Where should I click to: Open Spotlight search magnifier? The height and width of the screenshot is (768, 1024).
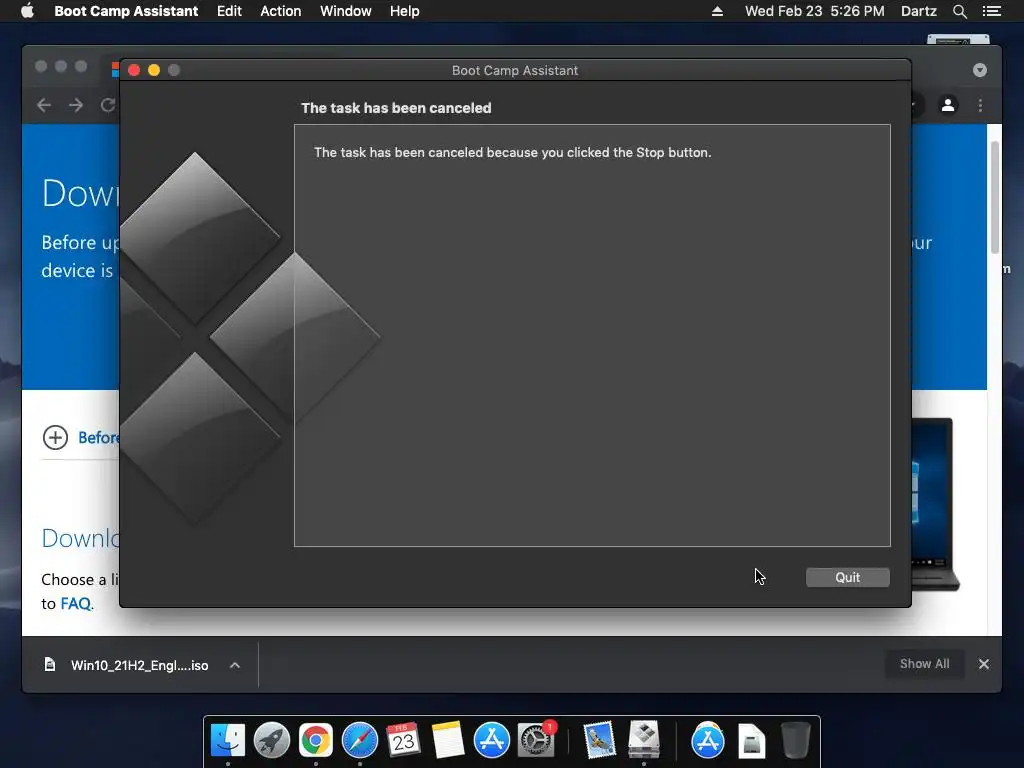click(959, 11)
